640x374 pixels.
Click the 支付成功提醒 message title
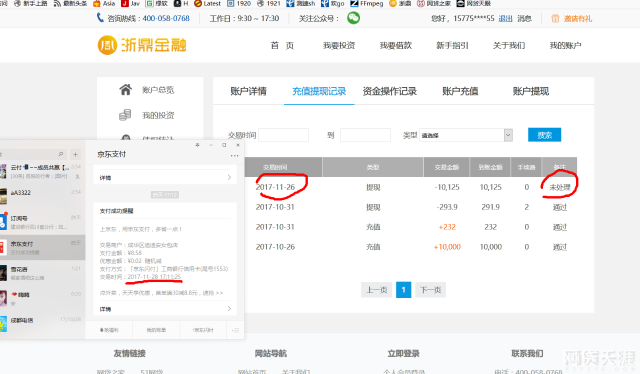tap(116, 211)
